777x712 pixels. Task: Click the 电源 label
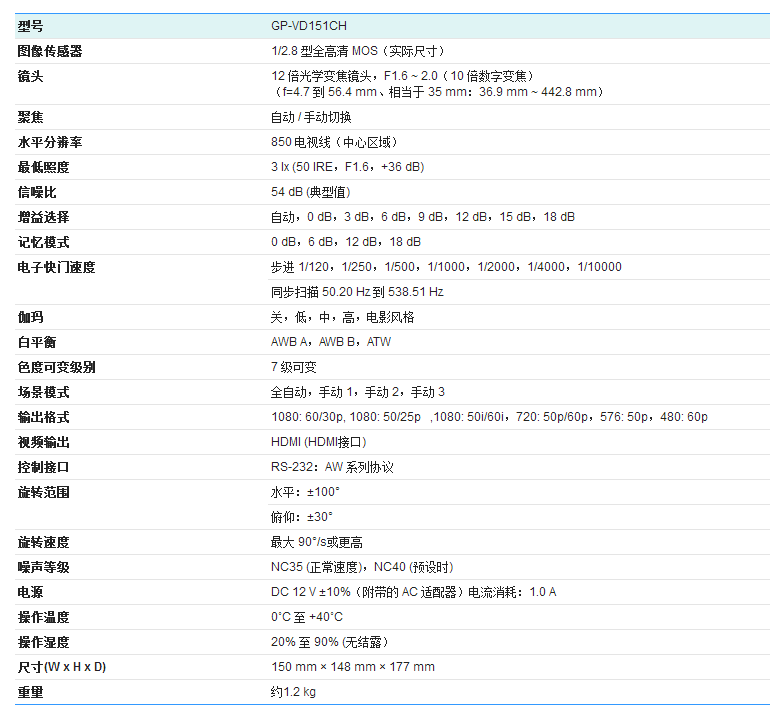(30, 593)
